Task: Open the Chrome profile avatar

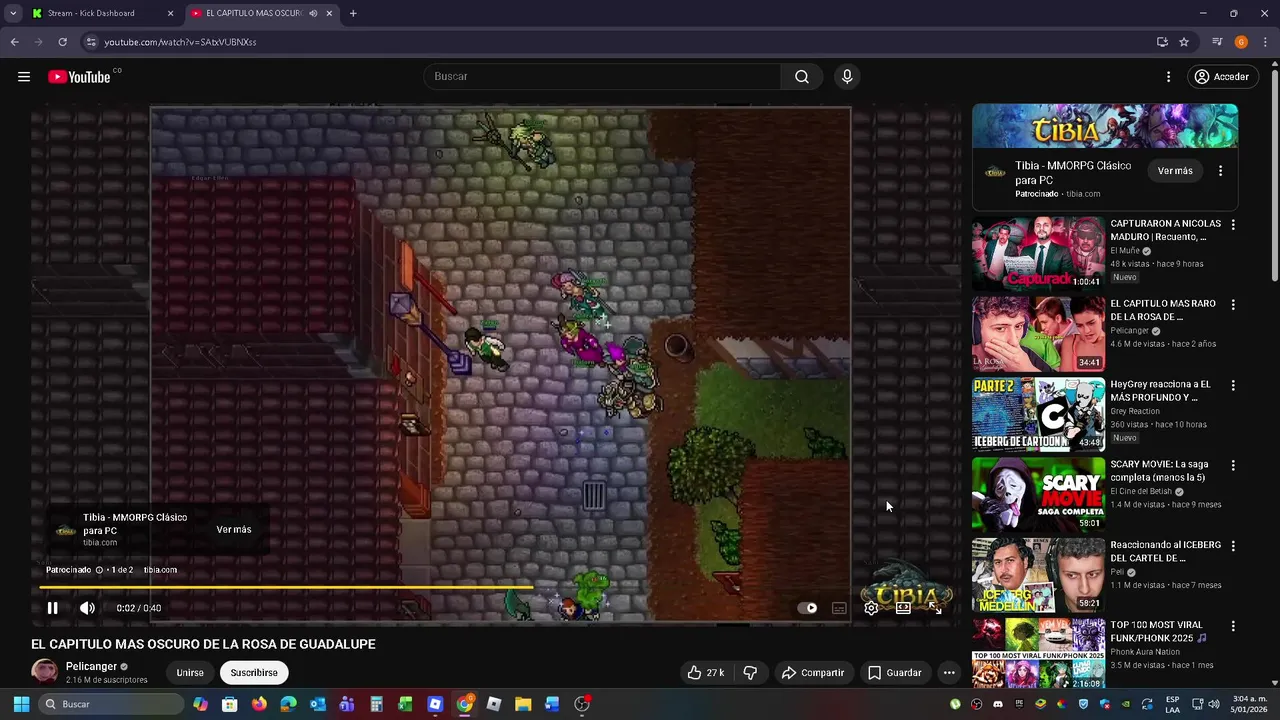Action: pos(1241,42)
